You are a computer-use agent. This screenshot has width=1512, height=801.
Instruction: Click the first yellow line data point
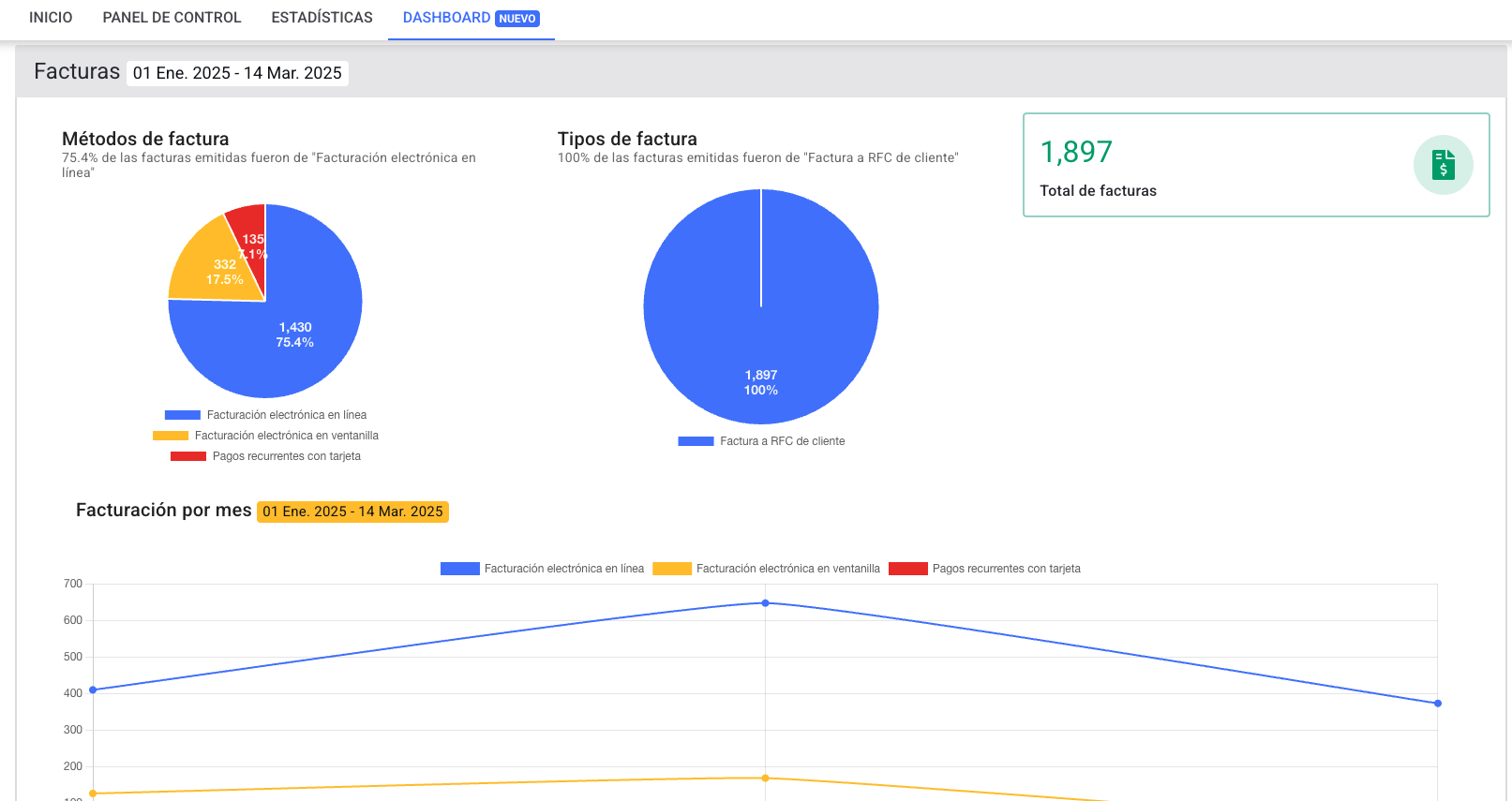(93, 794)
